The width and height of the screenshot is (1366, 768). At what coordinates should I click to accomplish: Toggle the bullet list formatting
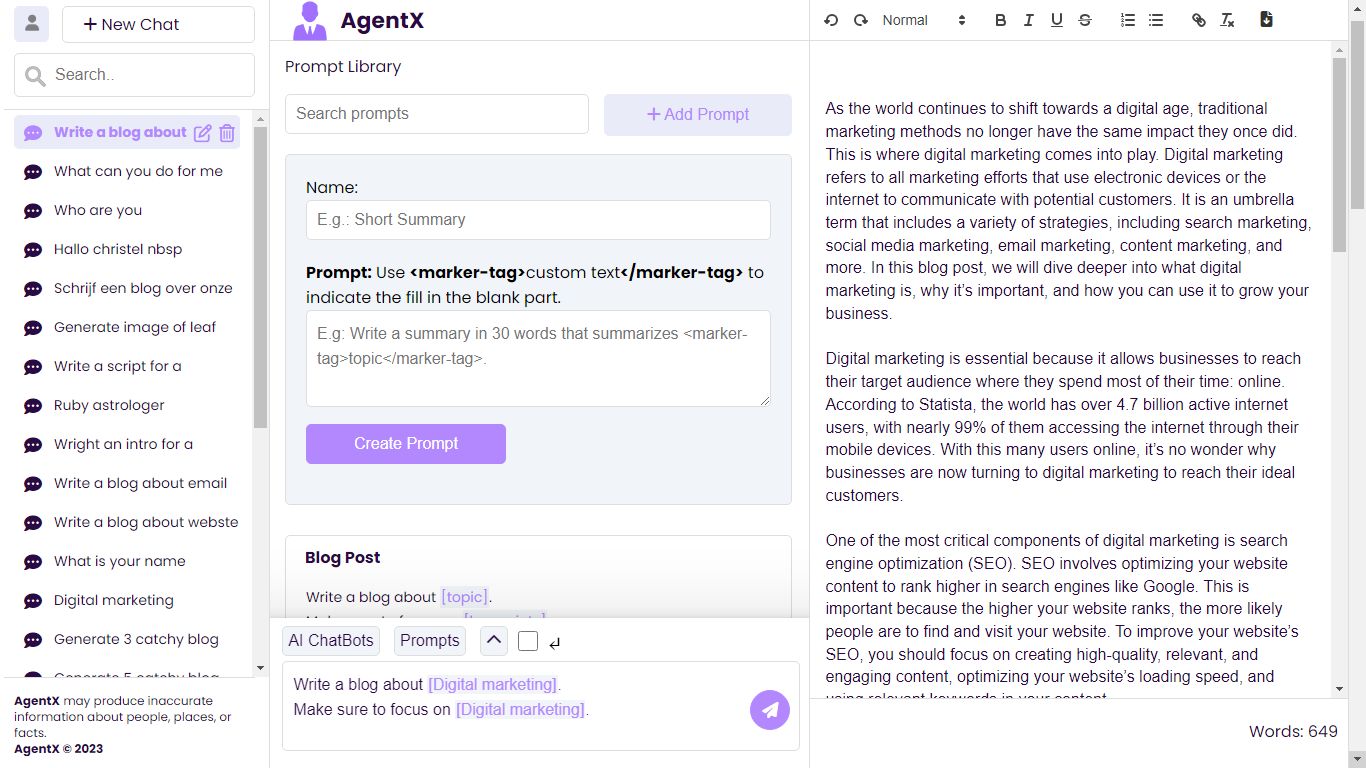pos(1156,19)
